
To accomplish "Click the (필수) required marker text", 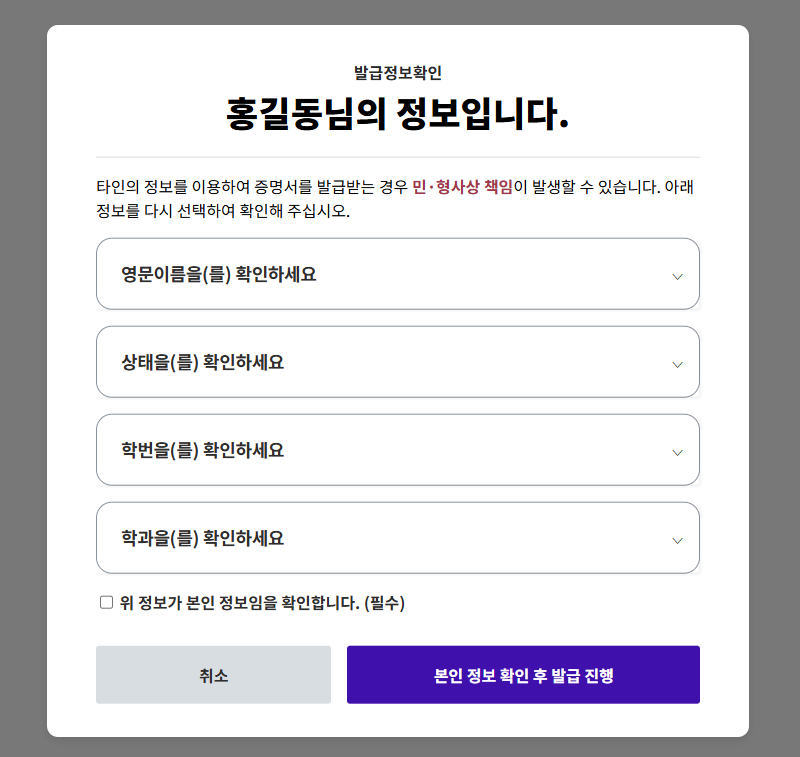I will 384,602.
